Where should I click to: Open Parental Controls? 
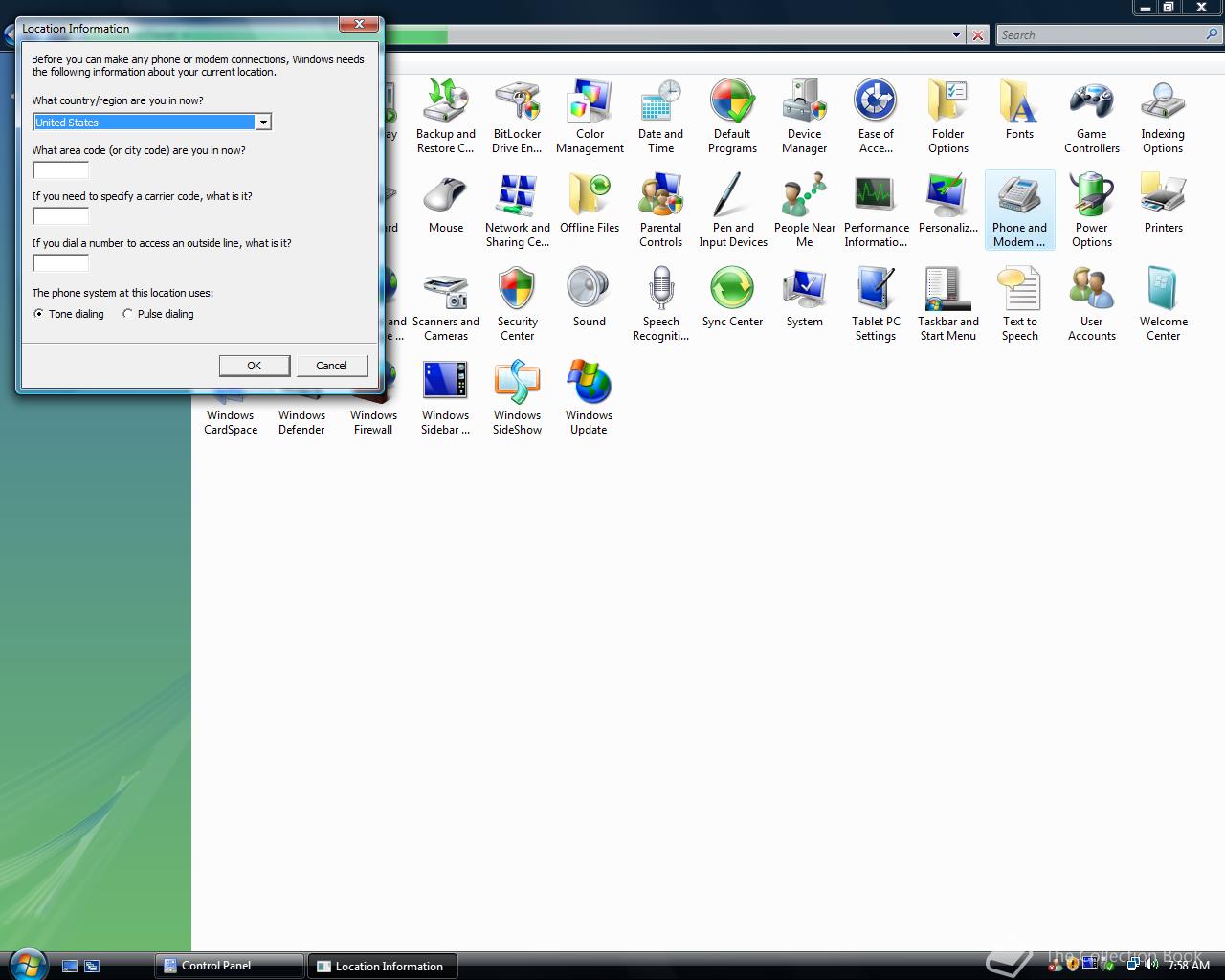coord(660,211)
